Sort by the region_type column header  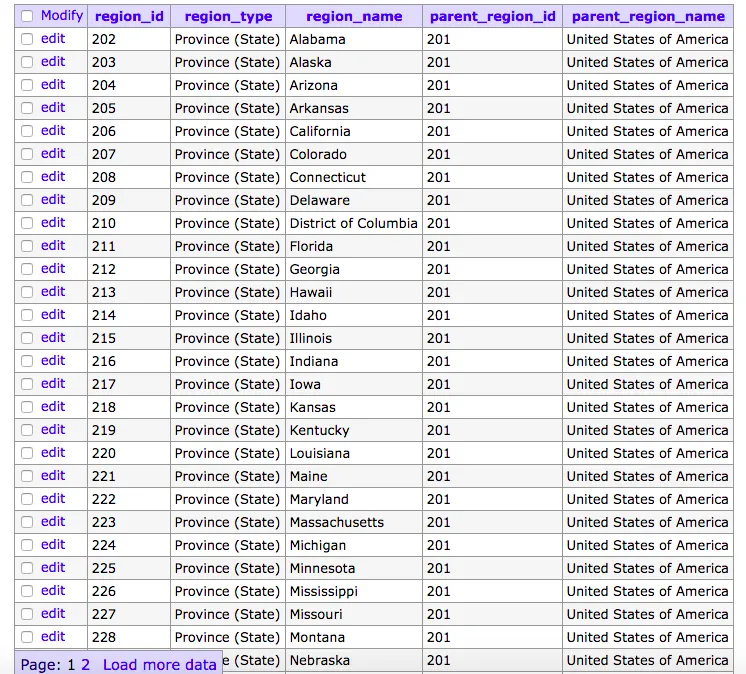228,17
